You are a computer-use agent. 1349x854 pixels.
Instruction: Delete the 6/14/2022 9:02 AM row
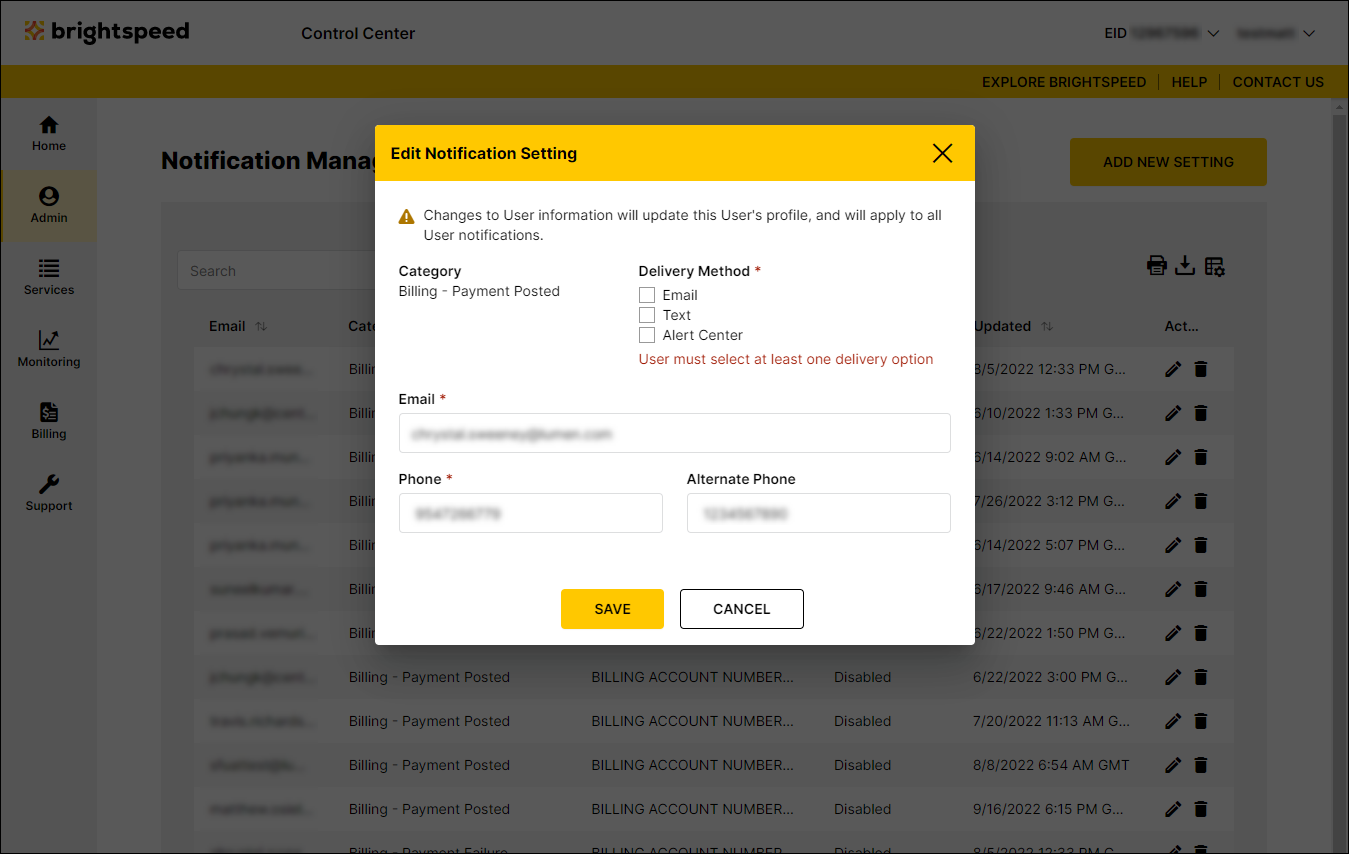click(x=1201, y=457)
